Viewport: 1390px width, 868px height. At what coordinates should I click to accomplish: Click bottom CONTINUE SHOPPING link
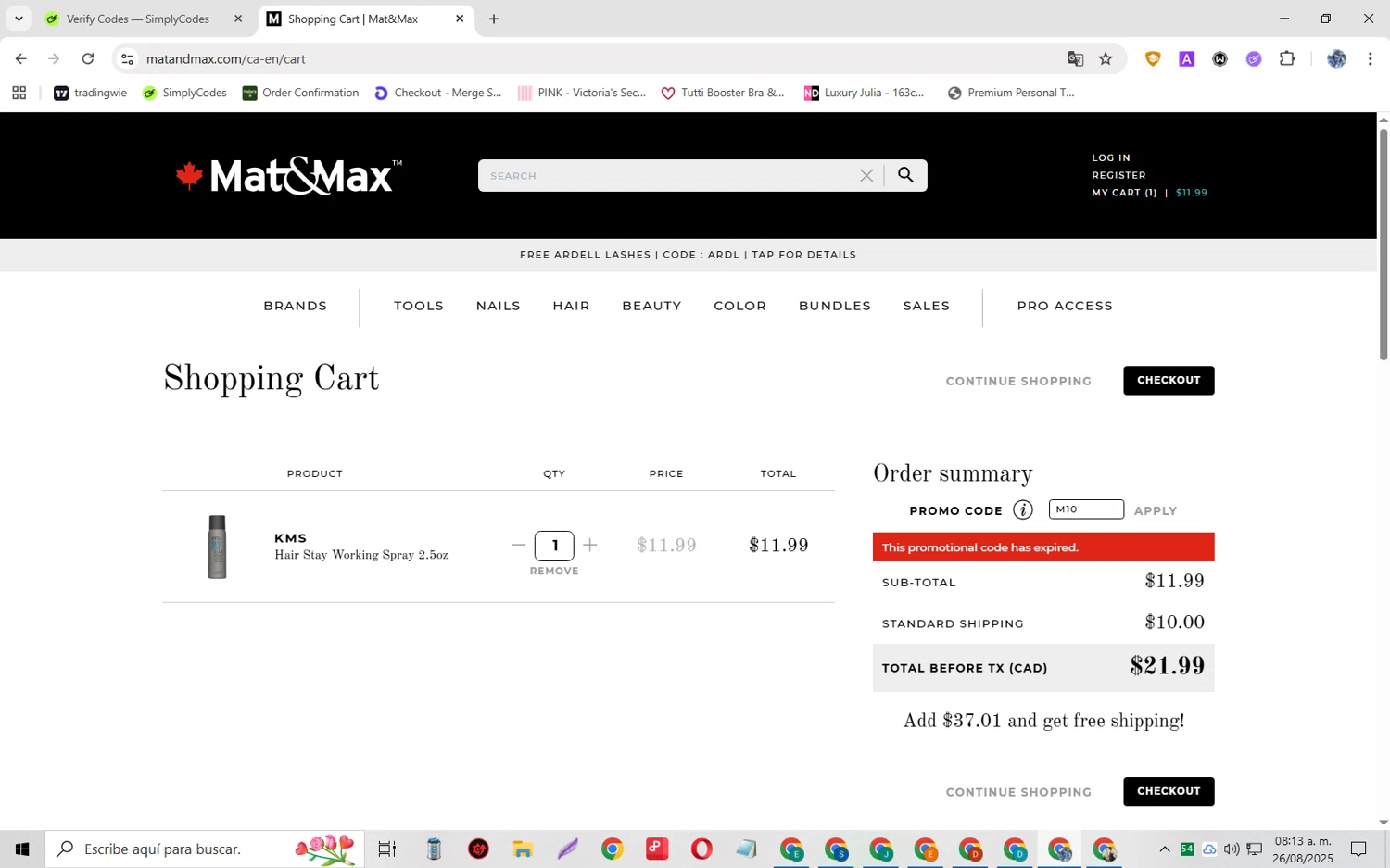1018,793
